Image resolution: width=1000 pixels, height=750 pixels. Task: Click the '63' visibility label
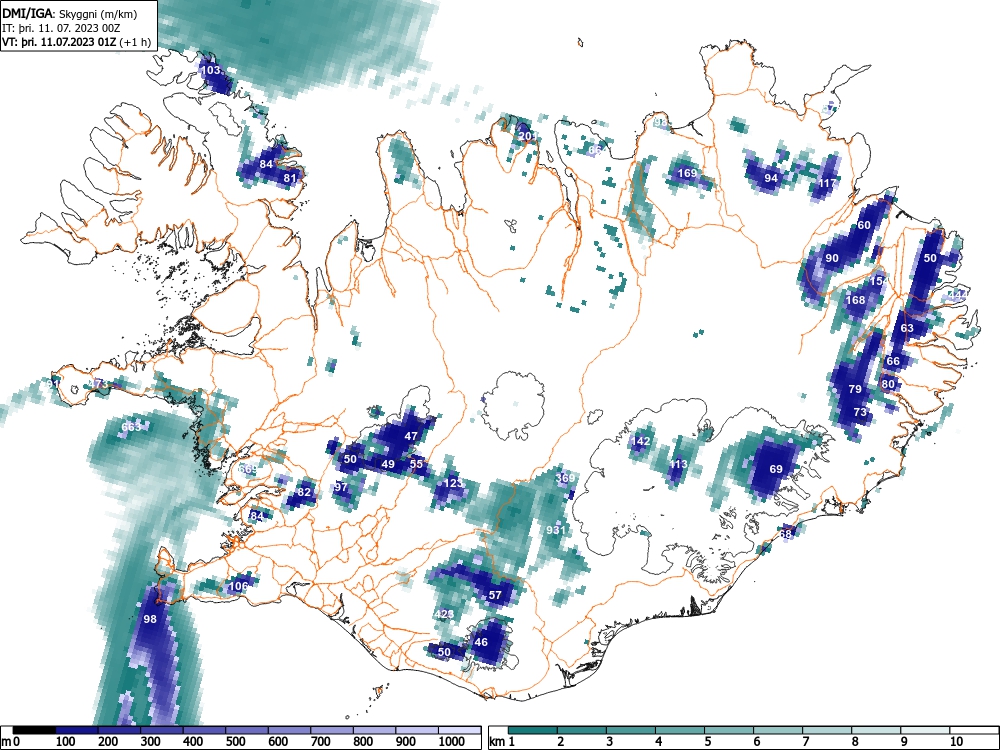pos(907,328)
